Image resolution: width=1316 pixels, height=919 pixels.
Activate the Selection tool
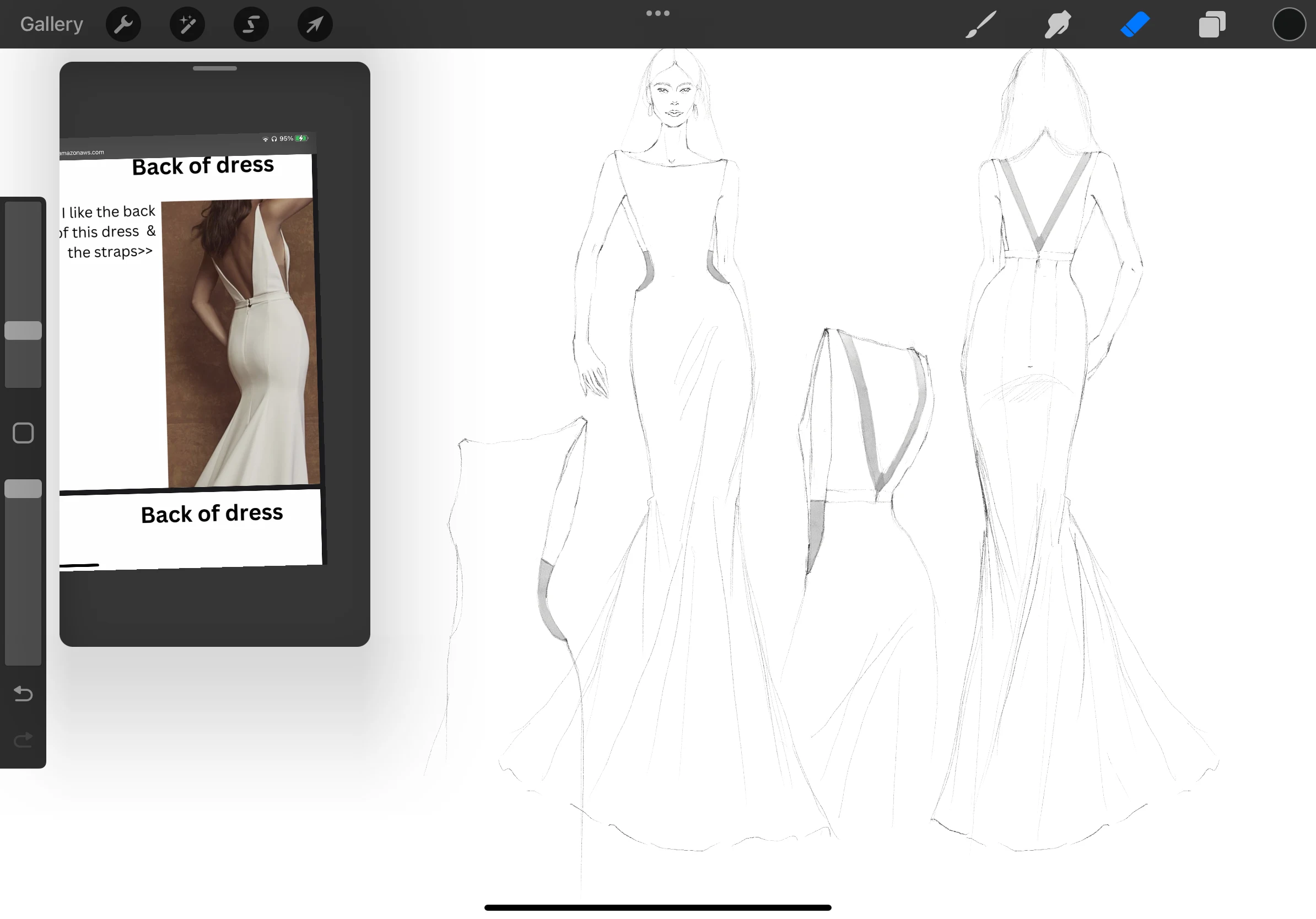(251, 24)
